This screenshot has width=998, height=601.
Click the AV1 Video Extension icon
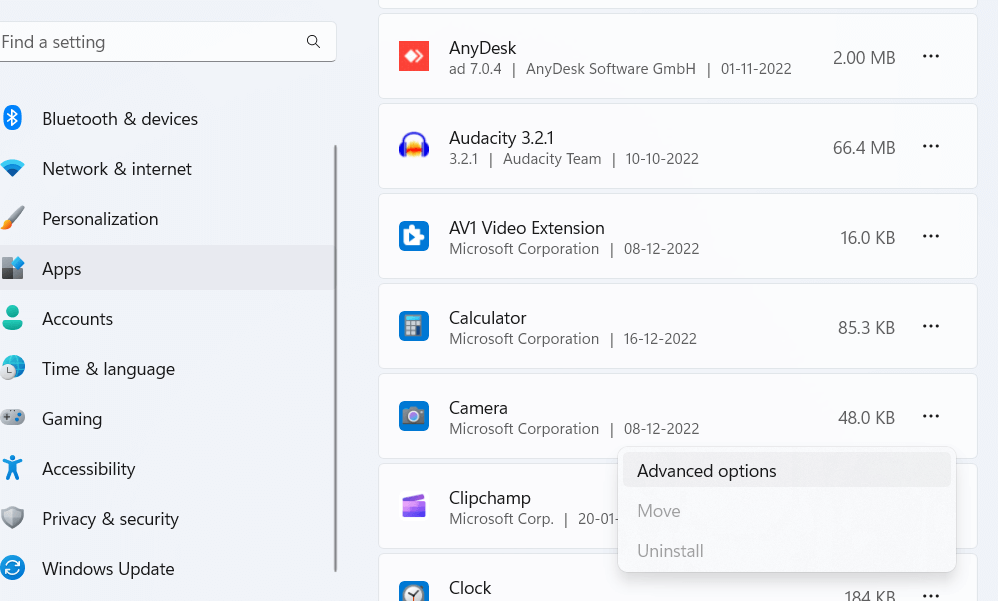(x=414, y=236)
